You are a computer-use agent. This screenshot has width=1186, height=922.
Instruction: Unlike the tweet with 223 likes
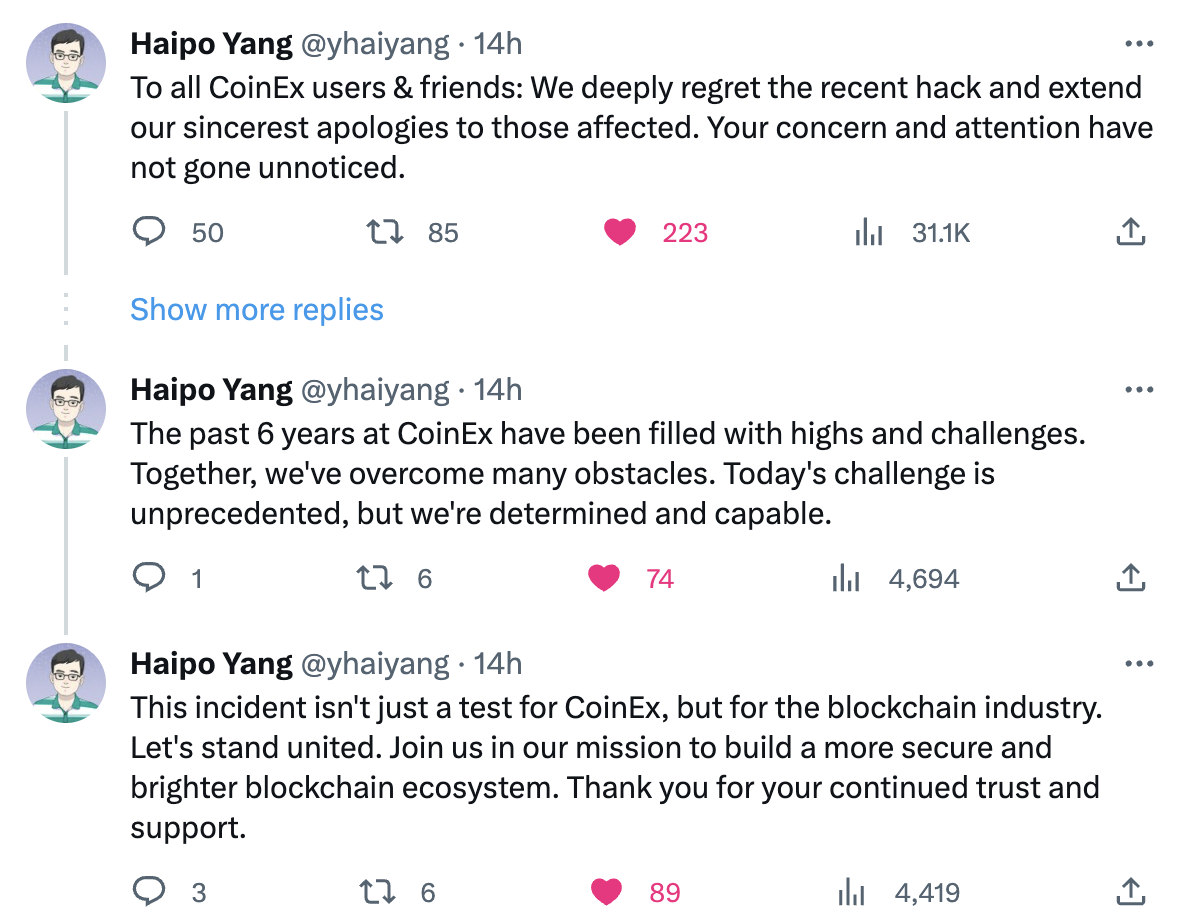pos(619,231)
